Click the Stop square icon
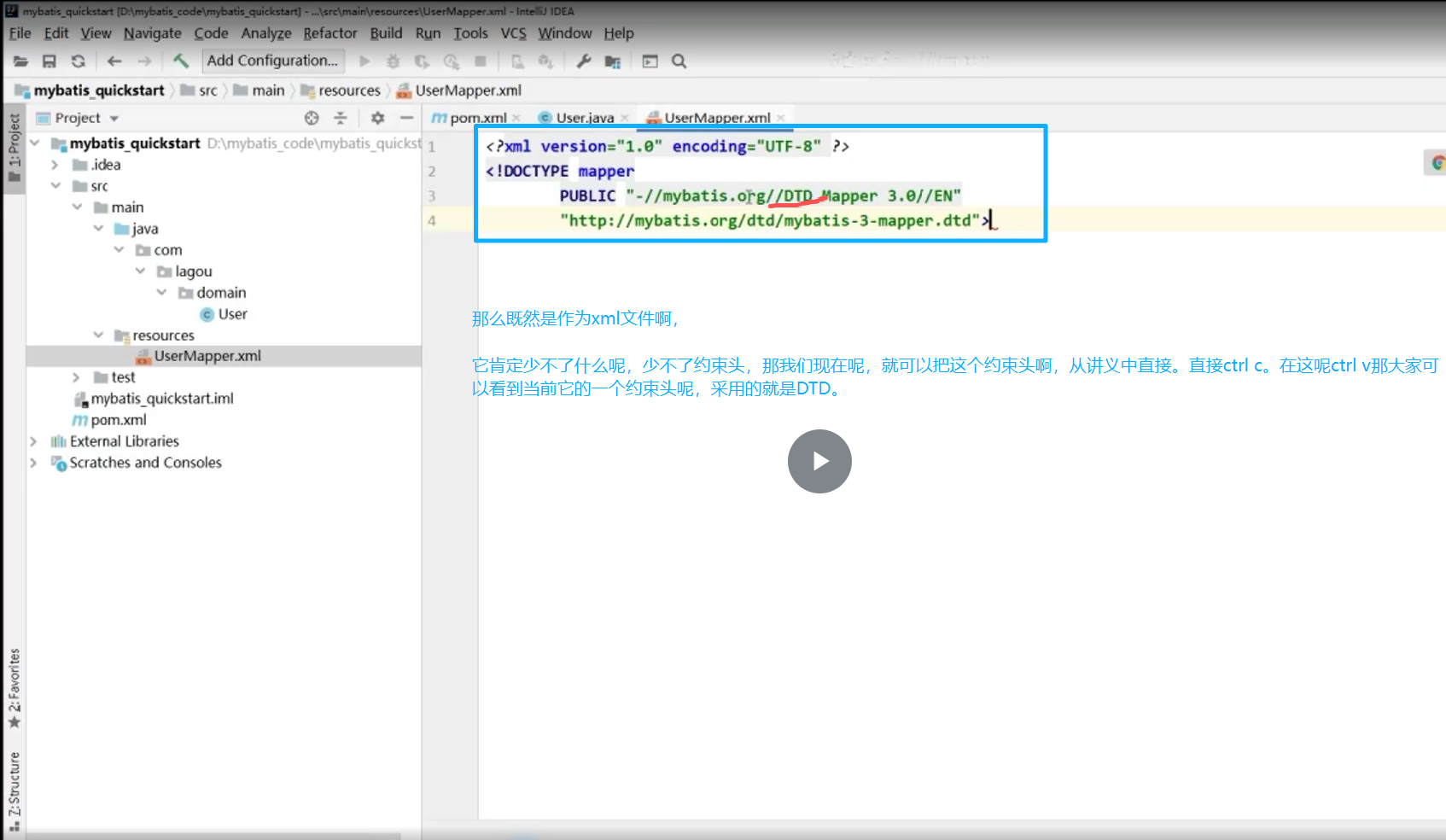 click(x=481, y=61)
